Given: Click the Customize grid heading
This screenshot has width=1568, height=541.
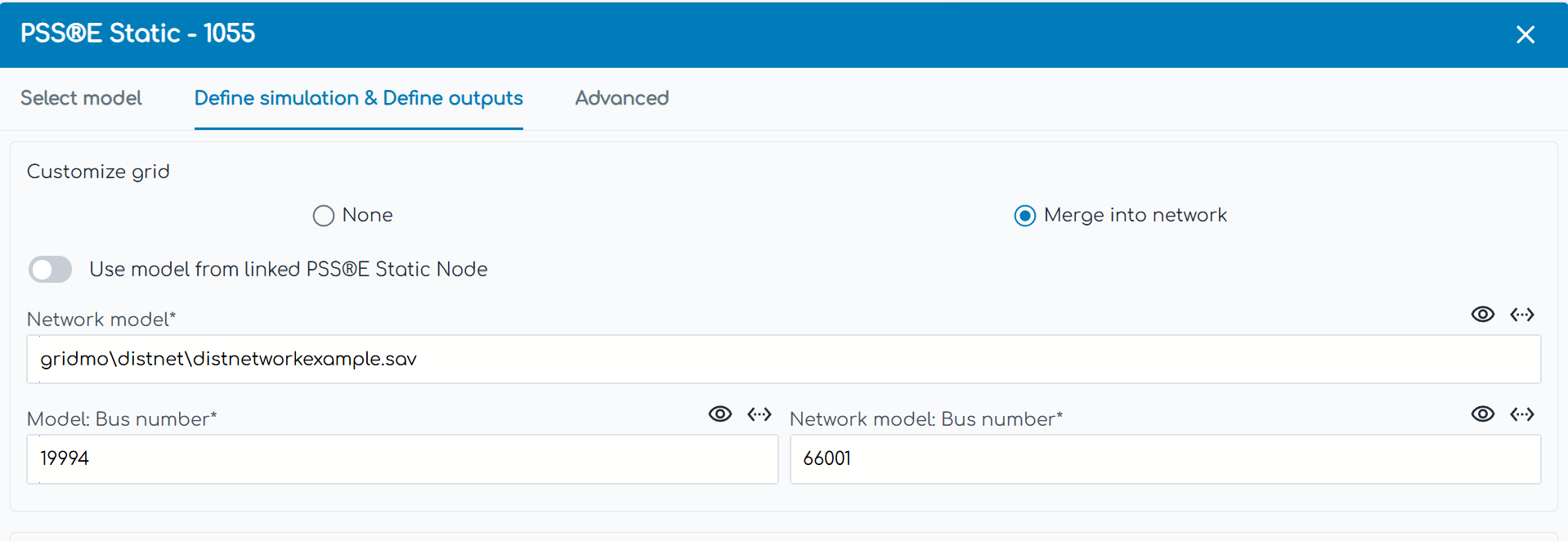Looking at the screenshot, I should pyautogui.click(x=98, y=172).
